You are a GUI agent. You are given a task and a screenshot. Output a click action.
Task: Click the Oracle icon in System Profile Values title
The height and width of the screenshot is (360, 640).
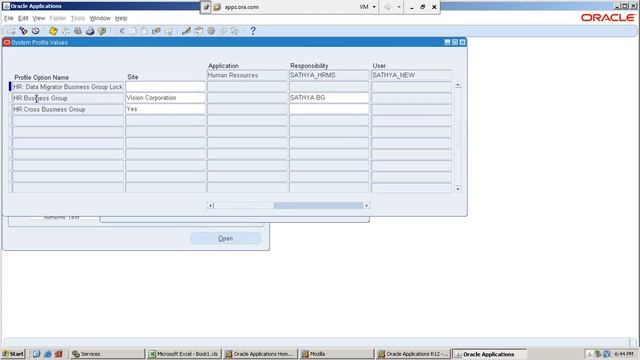pyautogui.click(x=7, y=42)
